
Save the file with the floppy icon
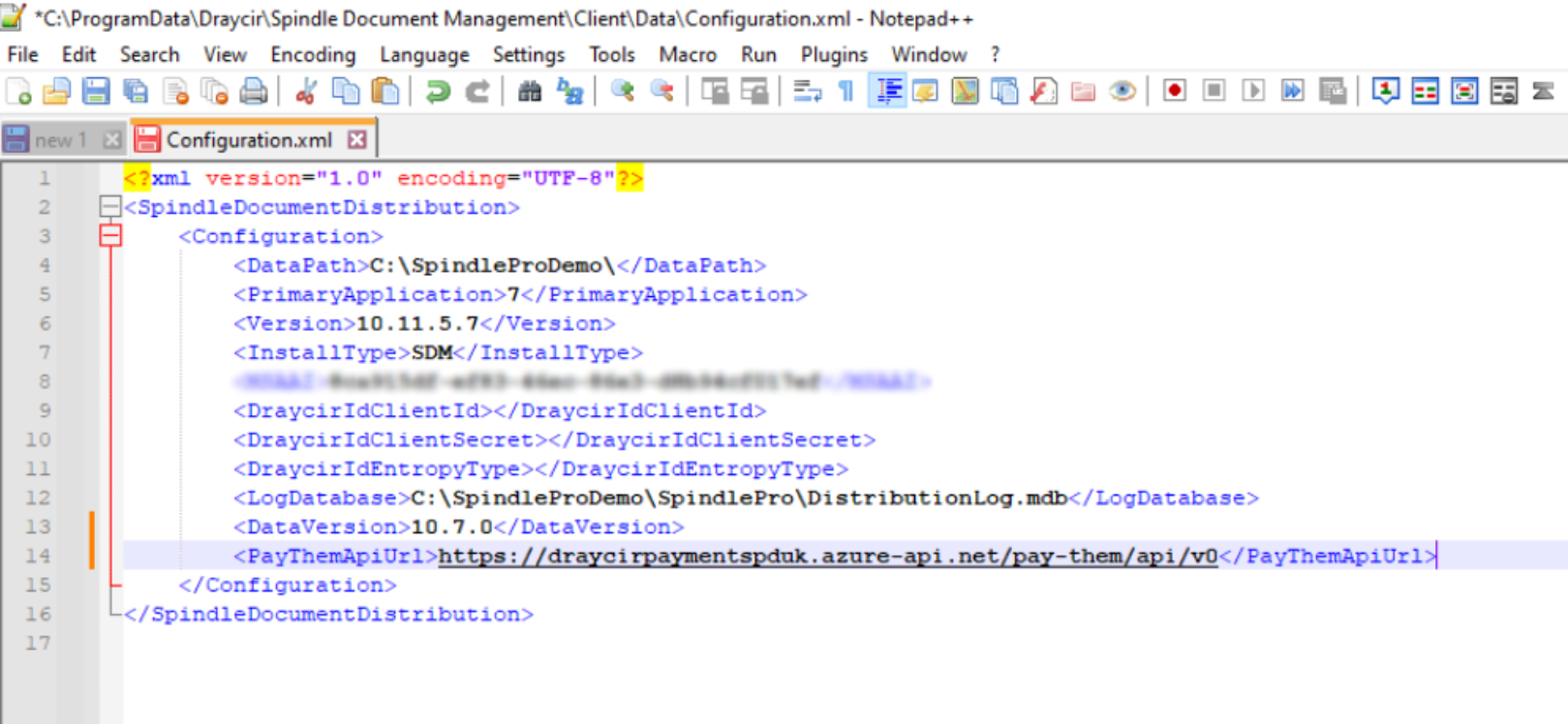pyautogui.click(x=96, y=91)
